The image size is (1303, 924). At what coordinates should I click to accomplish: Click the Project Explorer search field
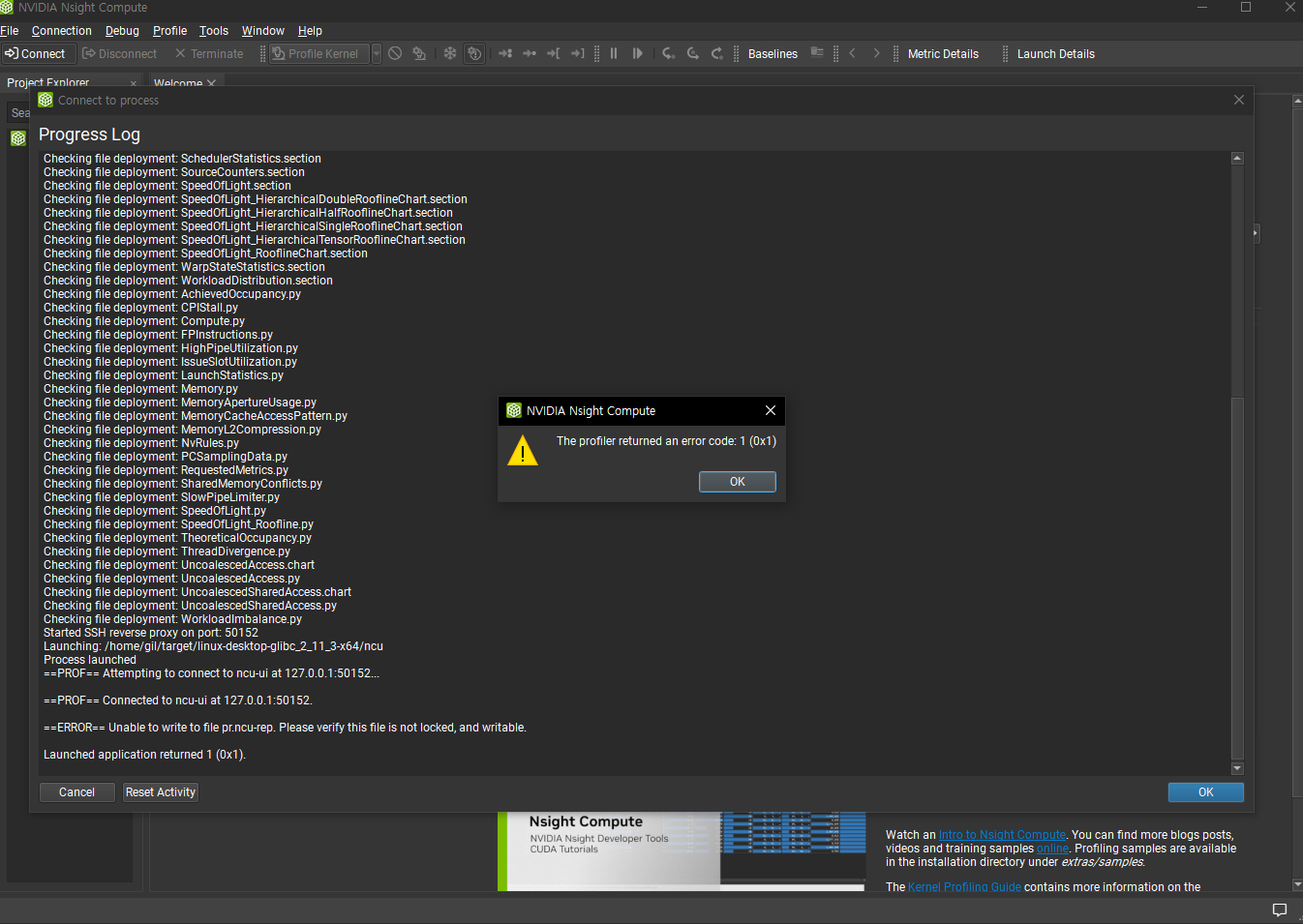[19, 113]
